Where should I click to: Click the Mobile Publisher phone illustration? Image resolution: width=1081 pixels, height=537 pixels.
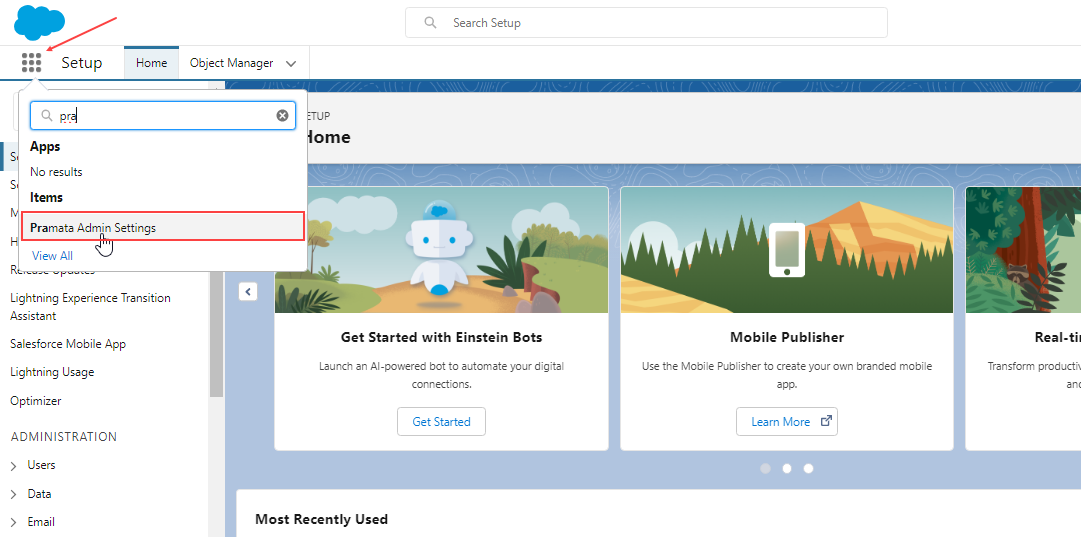tap(787, 250)
